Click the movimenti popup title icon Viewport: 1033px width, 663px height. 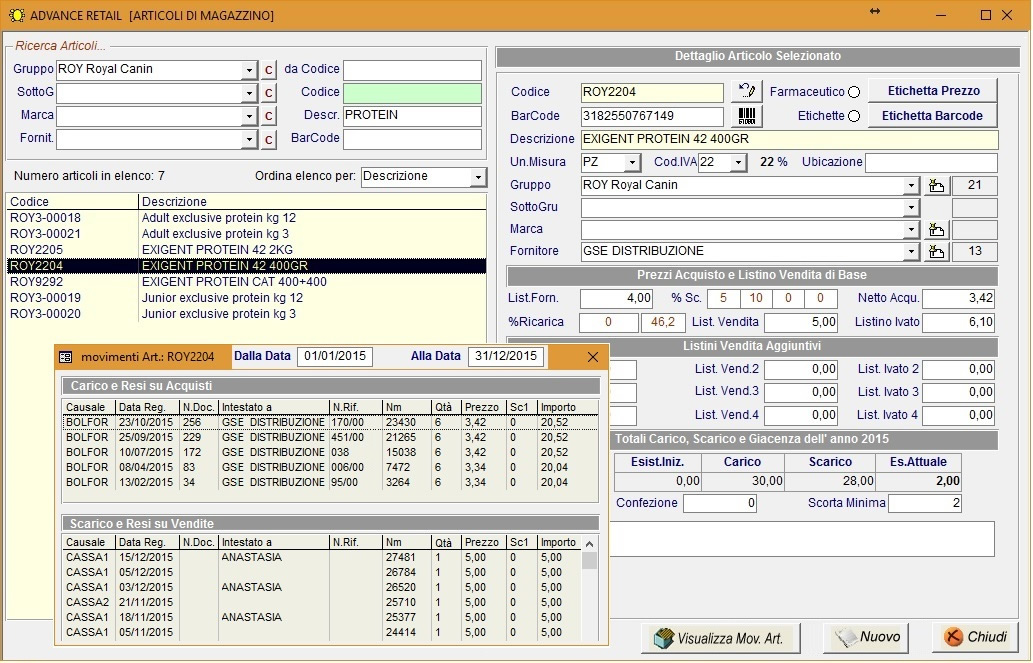tap(65, 357)
